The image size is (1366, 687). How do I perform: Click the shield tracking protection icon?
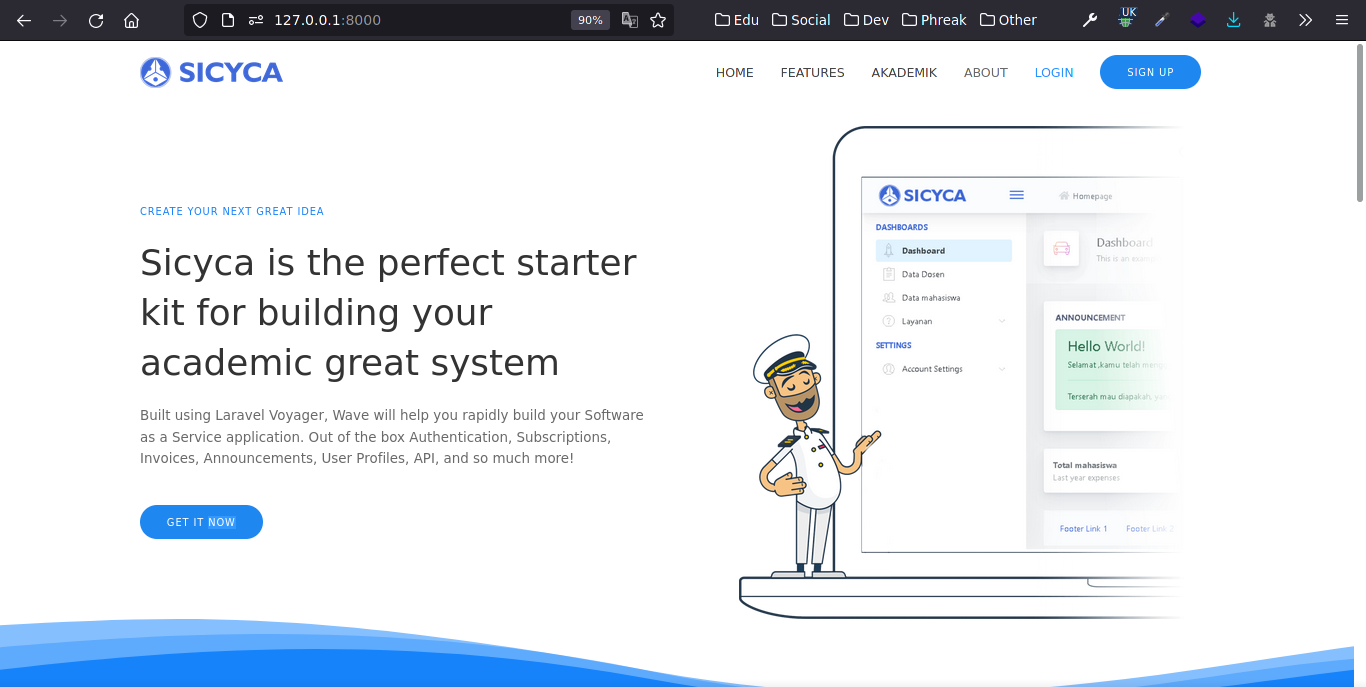tap(200, 20)
